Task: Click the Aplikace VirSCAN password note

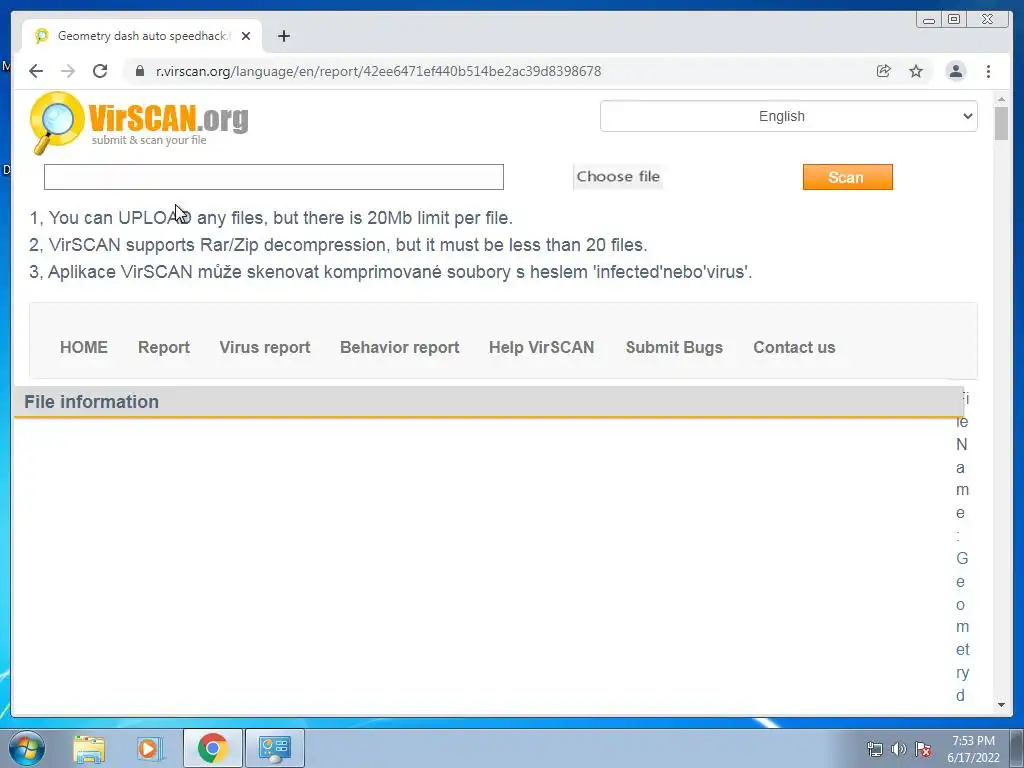Action: pos(391,272)
